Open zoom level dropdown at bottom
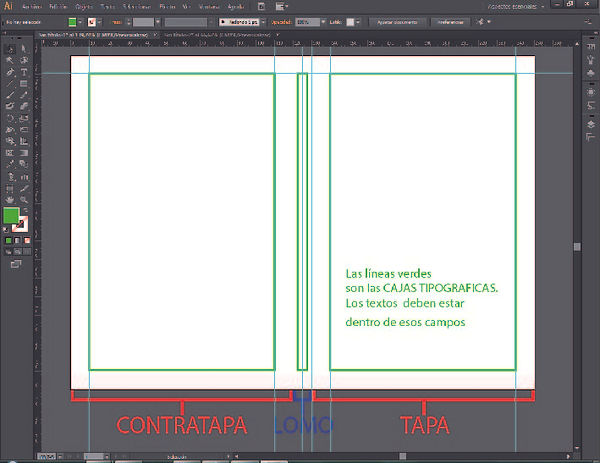600x463 pixels. tap(60, 456)
